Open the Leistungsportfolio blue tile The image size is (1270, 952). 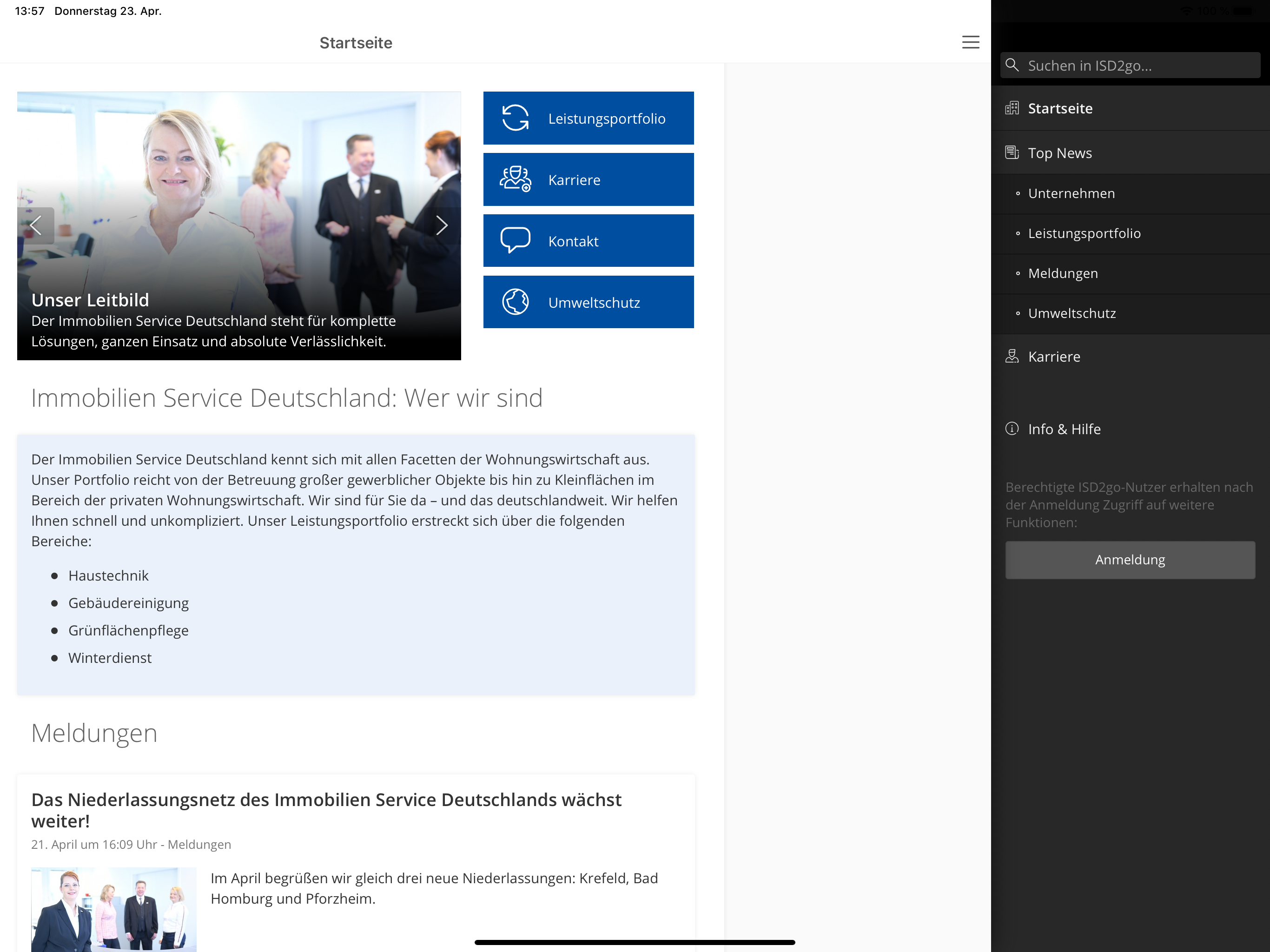coord(588,118)
